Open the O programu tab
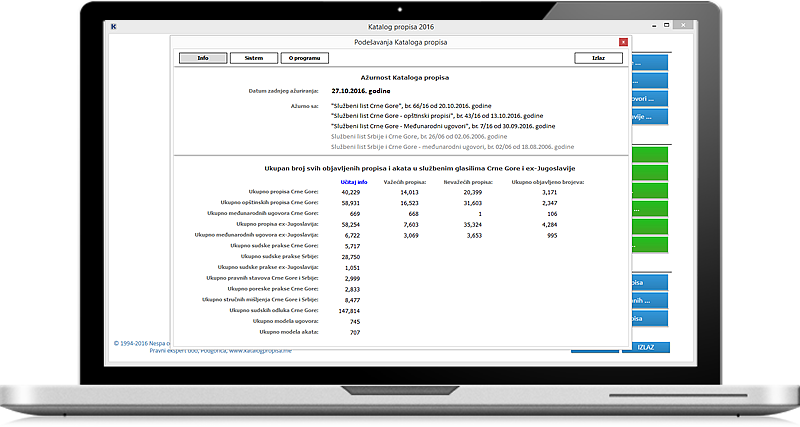The image size is (800, 427). tap(305, 58)
